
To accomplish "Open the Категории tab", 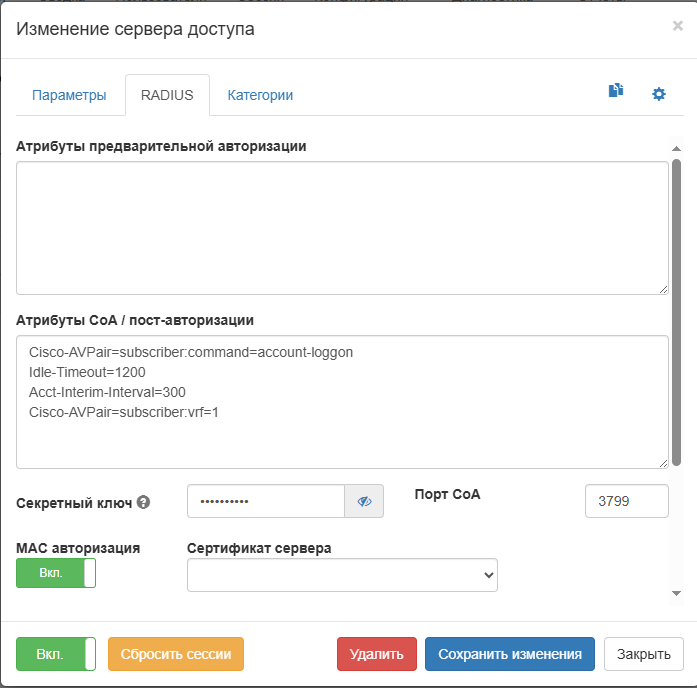I will (x=260, y=95).
